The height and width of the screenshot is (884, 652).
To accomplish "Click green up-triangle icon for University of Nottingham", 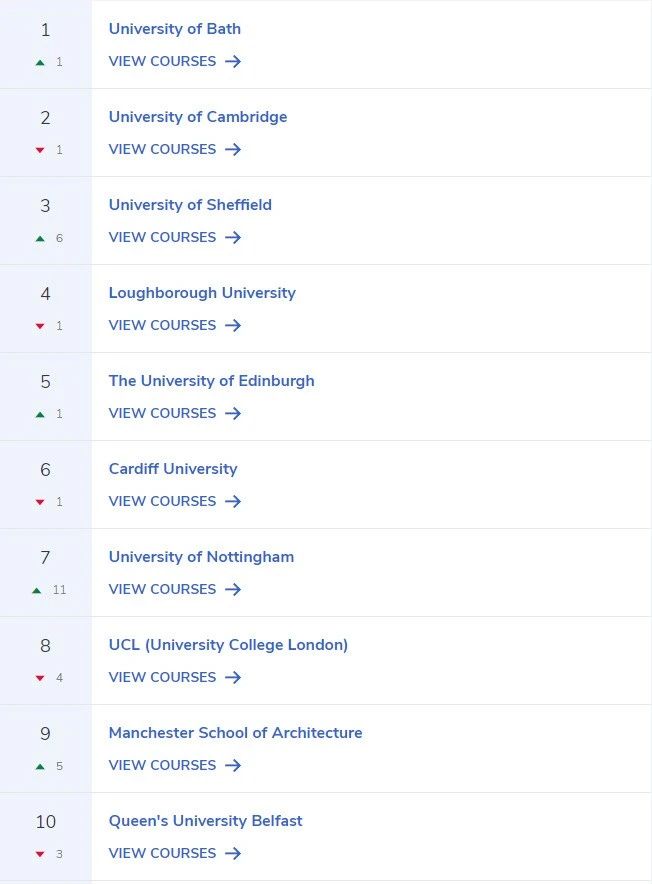I will (x=37, y=590).
